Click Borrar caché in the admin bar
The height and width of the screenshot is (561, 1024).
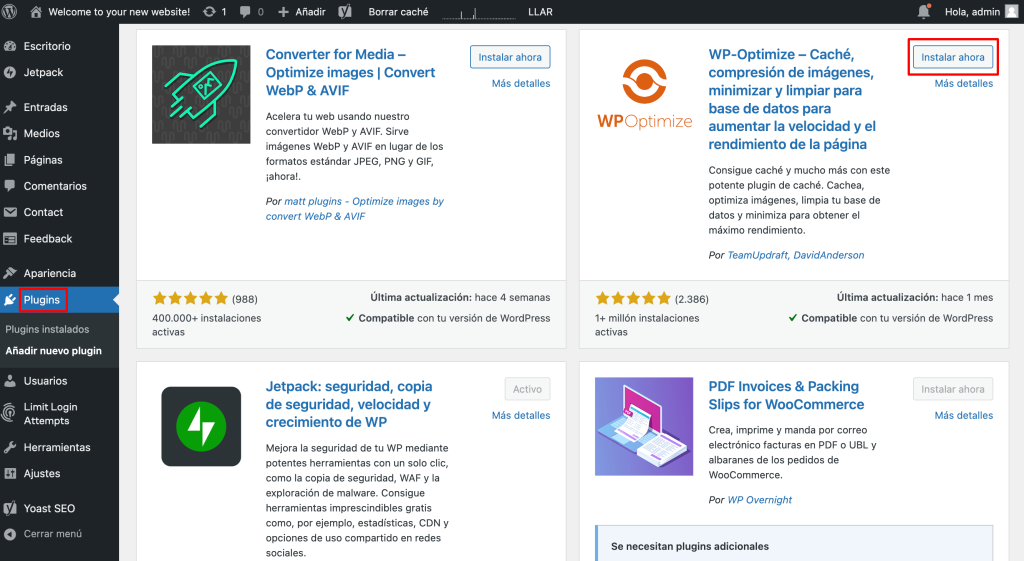(x=398, y=12)
